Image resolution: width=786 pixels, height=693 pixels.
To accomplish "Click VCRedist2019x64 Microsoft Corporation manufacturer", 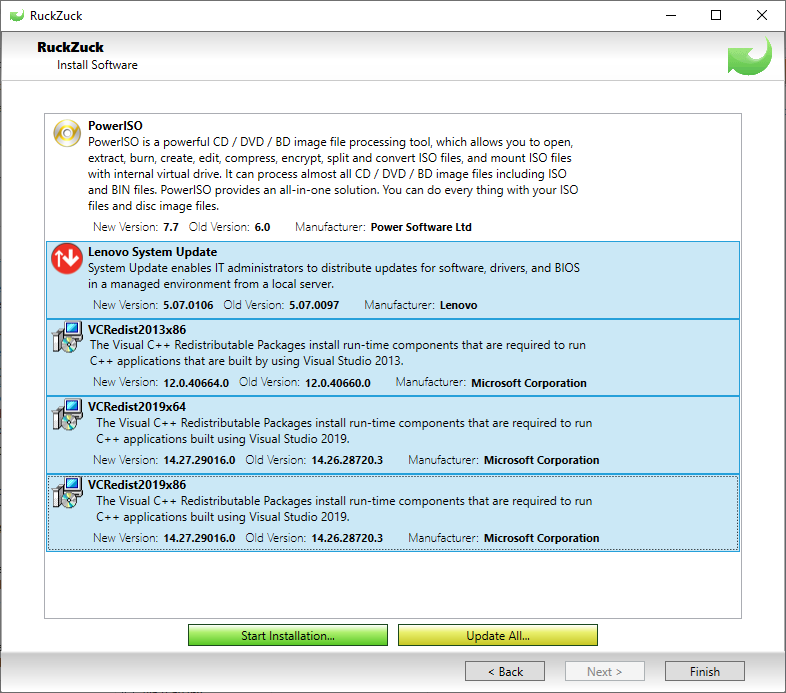I will pyautogui.click(x=541, y=460).
